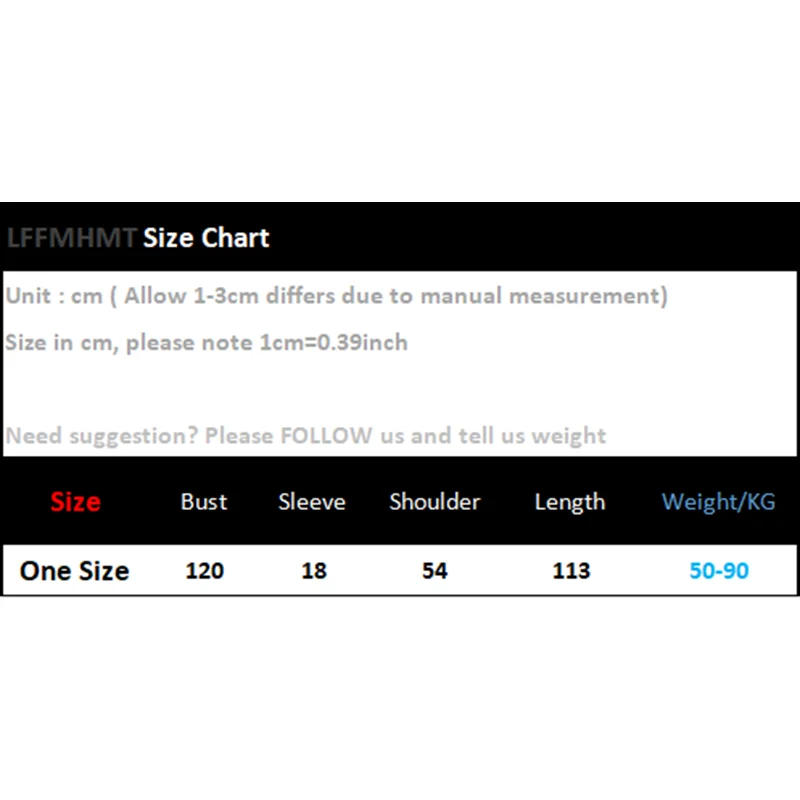The image size is (800, 800).
Task: Click the bust value 120
Action: (205, 571)
